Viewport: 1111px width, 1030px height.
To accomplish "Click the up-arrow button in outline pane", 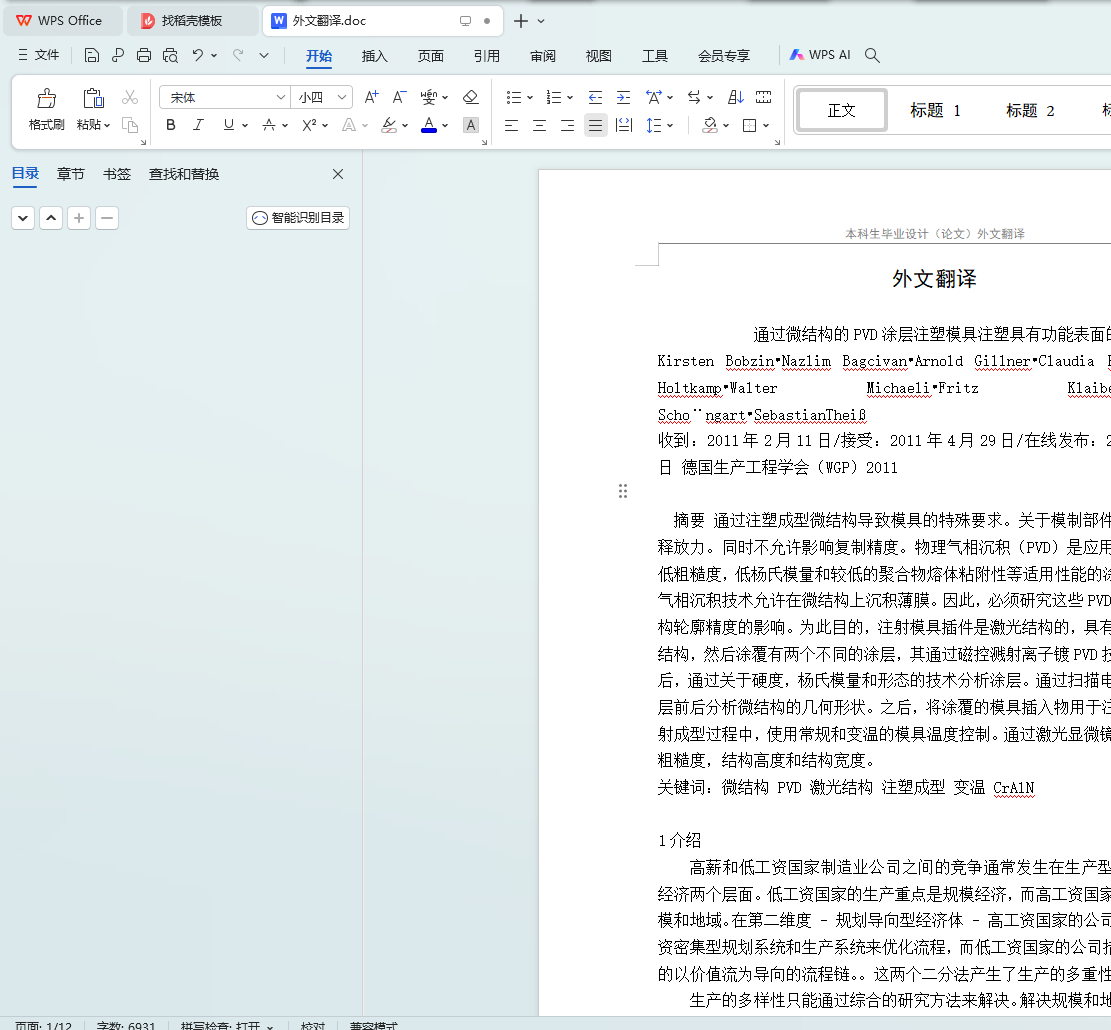I will point(51,218).
